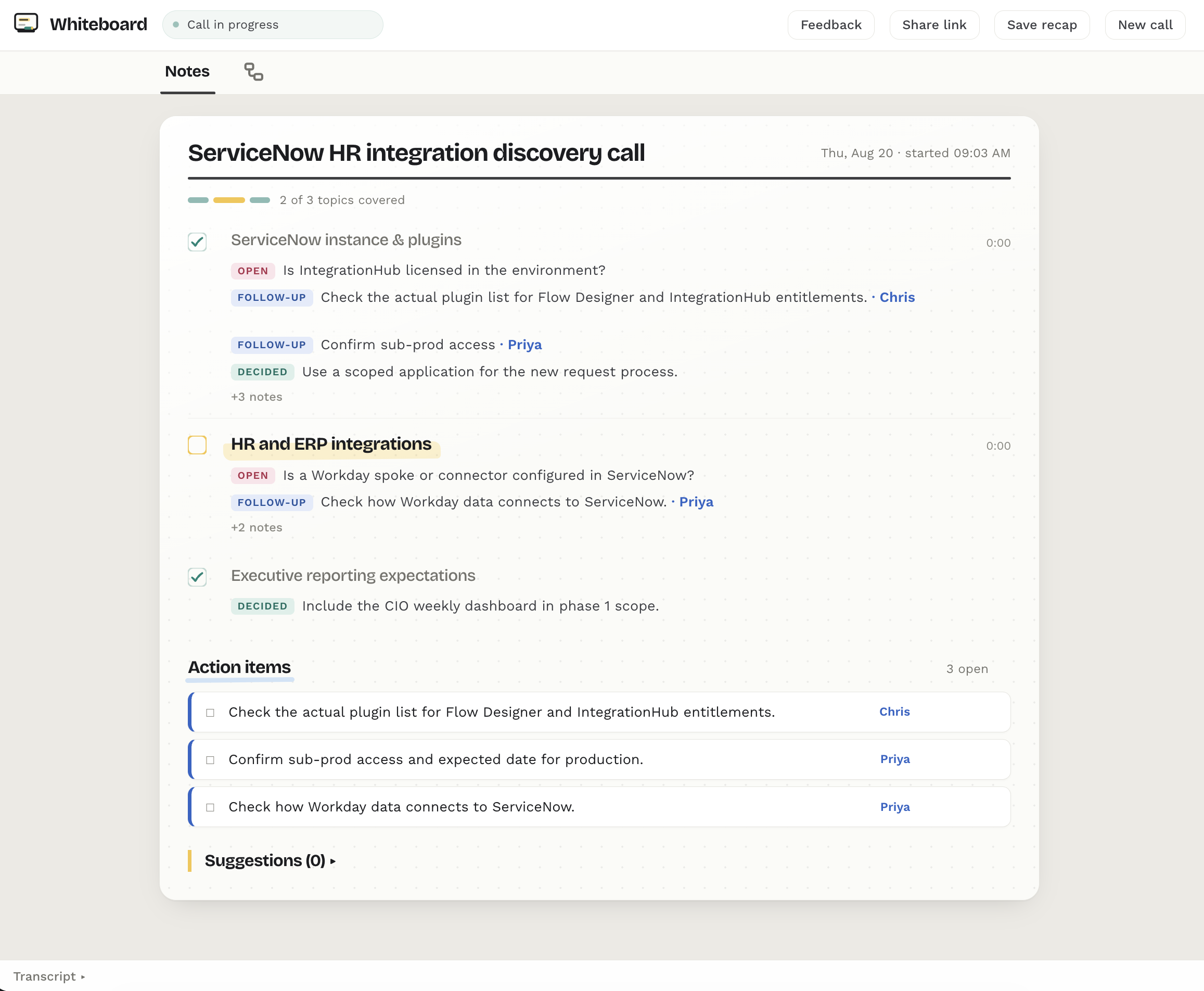Image resolution: width=1204 pixels, height=991 pixels.
Task: Select the HR and ERP integrations heading
Action: pos(331,444)
